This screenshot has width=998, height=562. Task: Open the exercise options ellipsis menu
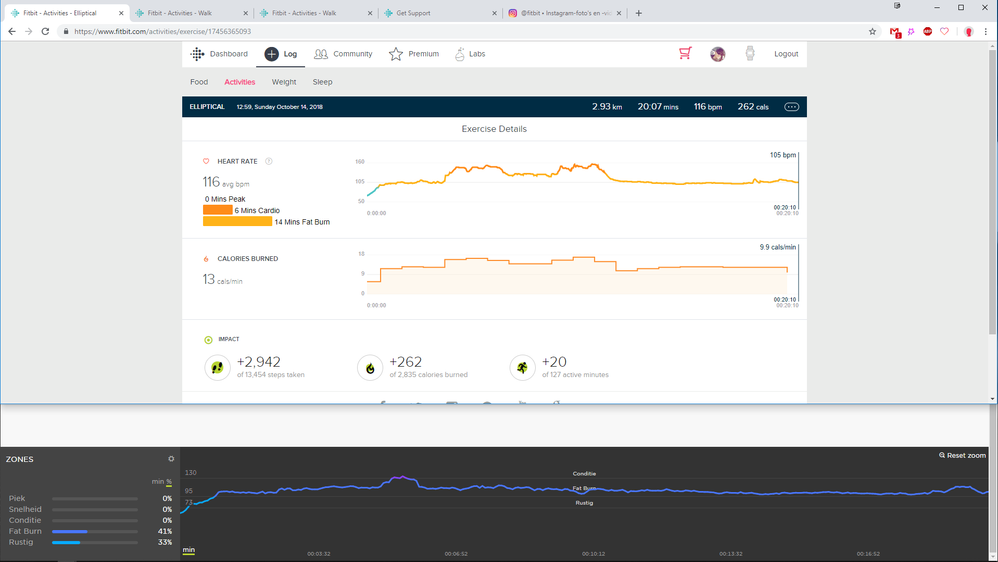[791, 107]
